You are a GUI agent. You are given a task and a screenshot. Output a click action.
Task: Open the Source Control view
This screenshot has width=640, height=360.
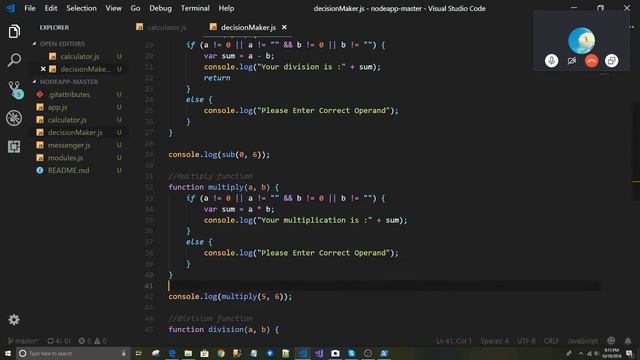[15, 89]
